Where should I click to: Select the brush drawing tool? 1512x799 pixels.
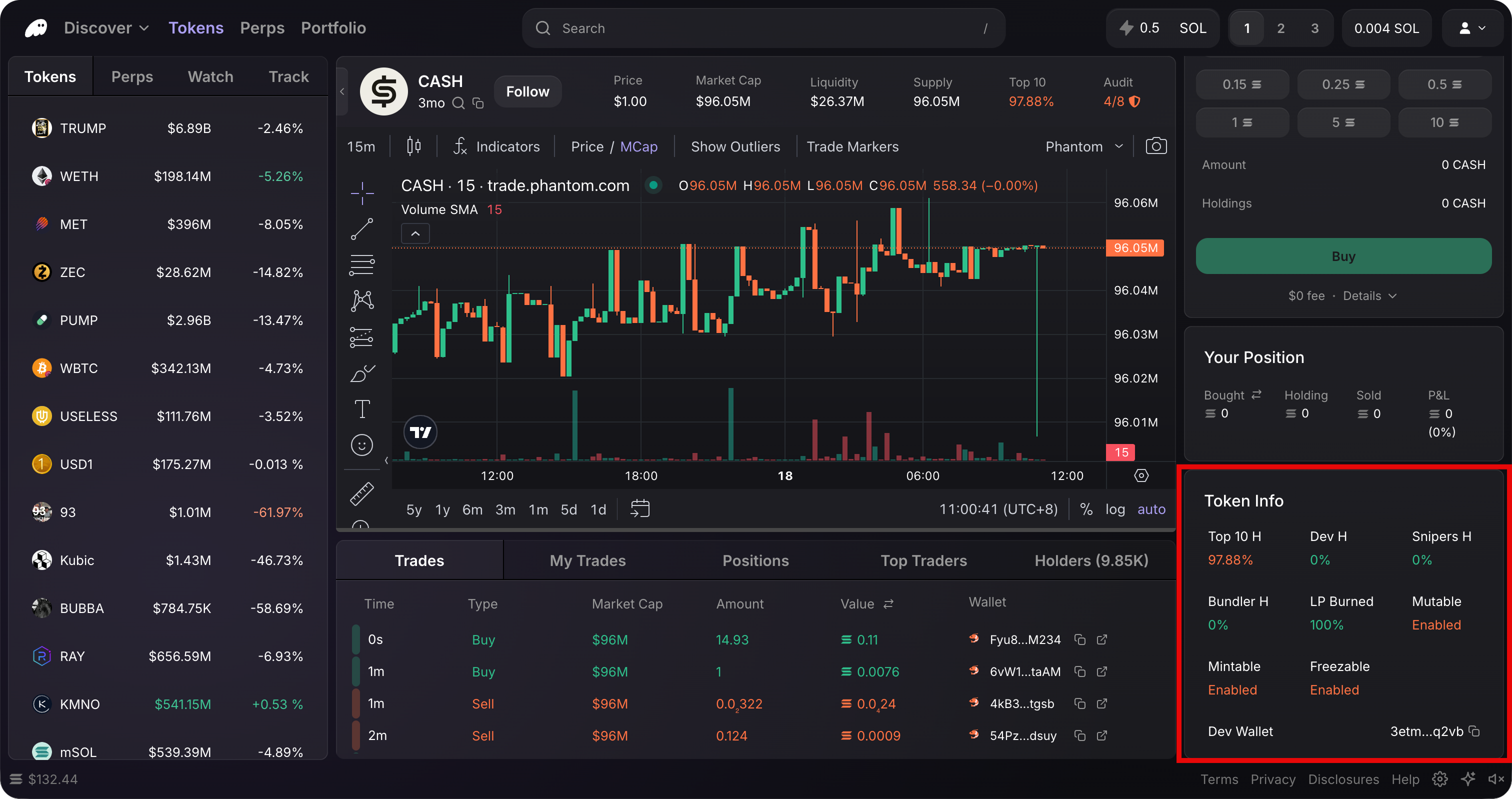[x=361, y=373]
